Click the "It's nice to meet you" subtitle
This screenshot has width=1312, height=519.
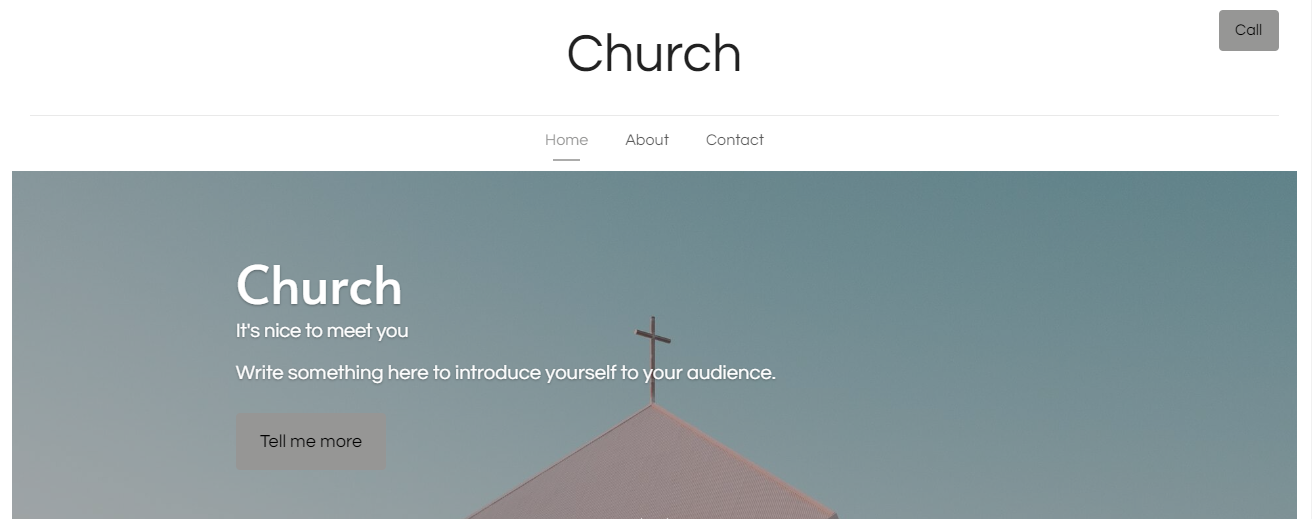[x=322, y=331]
